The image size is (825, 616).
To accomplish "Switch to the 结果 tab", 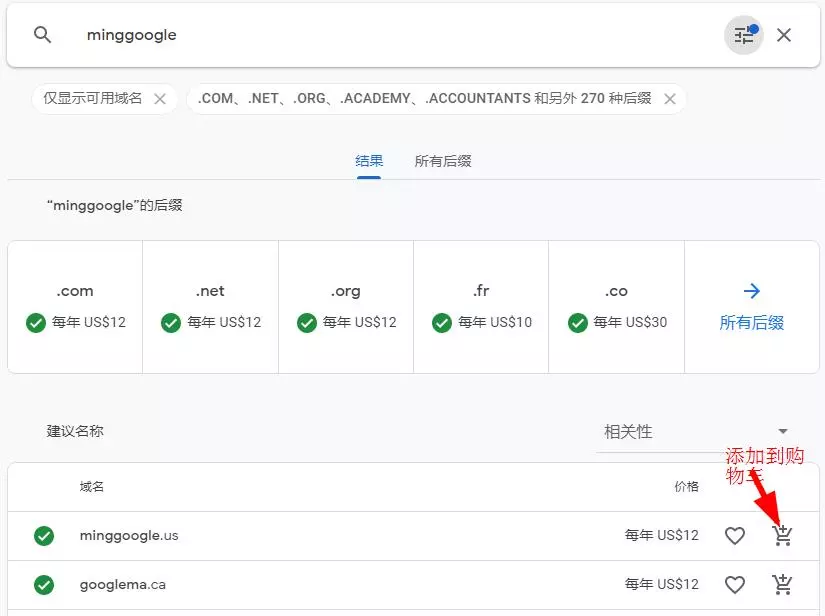I will tap(369, 161).
